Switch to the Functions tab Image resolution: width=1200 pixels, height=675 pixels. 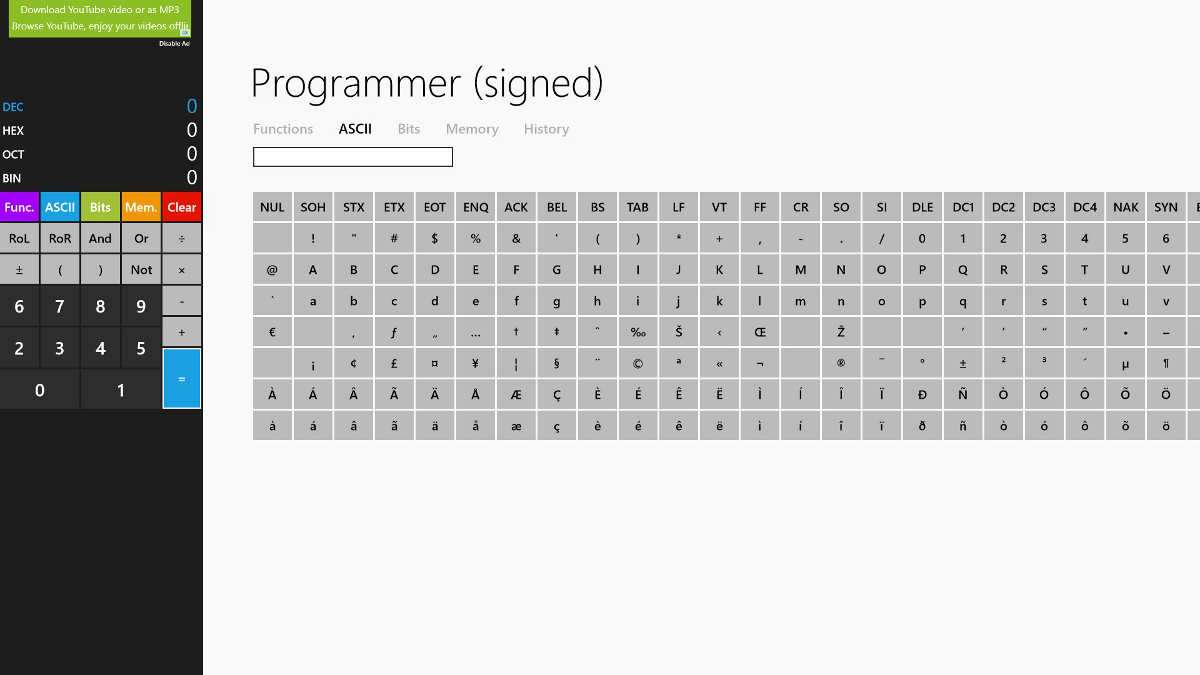coord(283,129)
